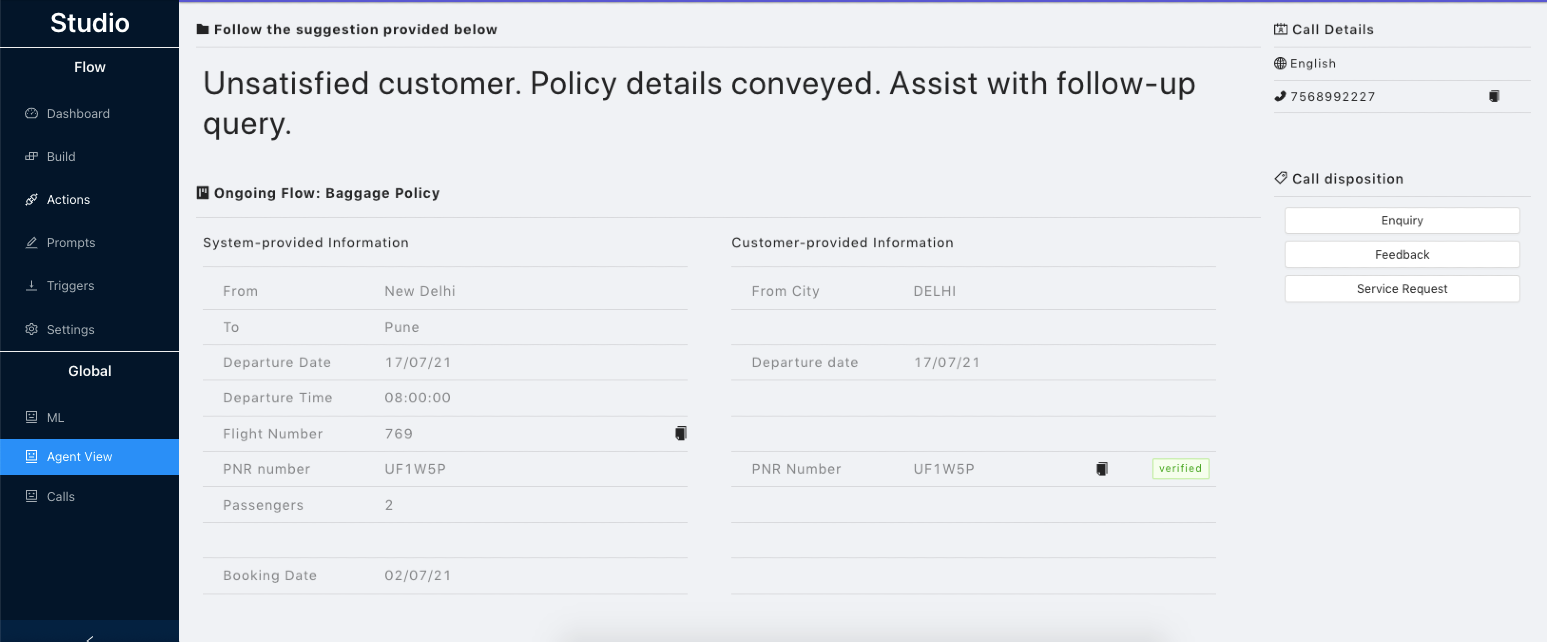Copy the flight number 769

click(x=681, y=433)
